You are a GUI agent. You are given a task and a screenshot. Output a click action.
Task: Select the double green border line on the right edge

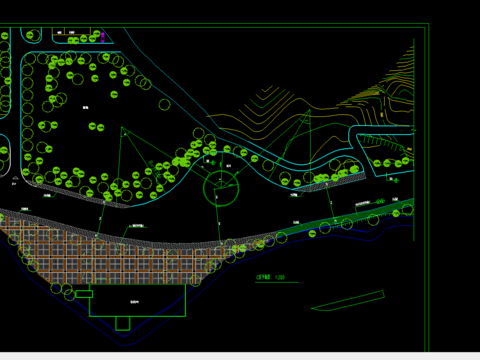(x=427, y=188)
